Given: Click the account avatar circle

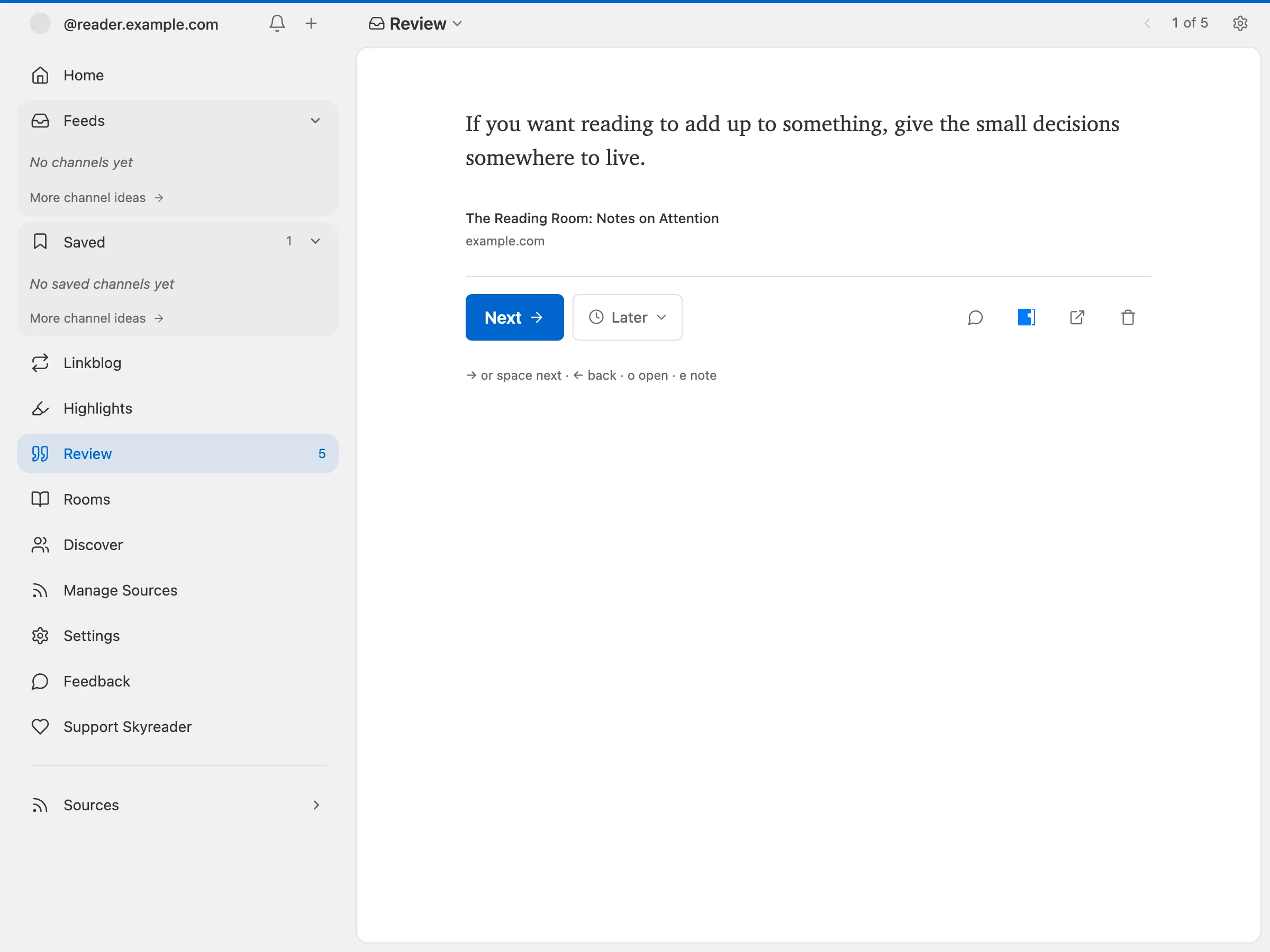Looking at the screenshot, I should [40, 23].
